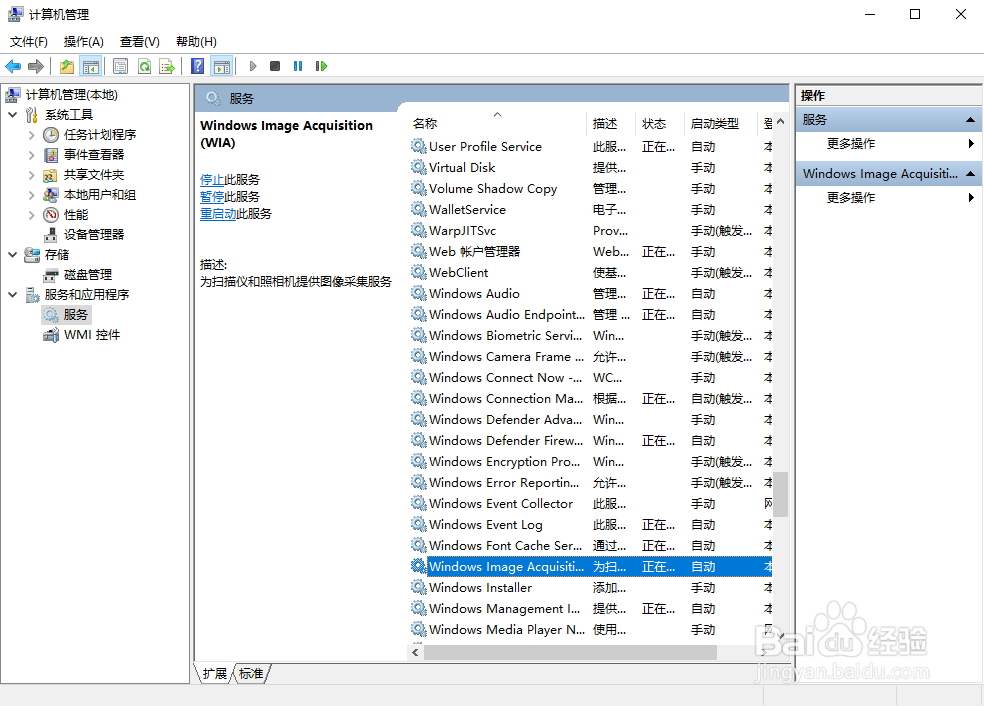Screen dimensions: 984x706
Task: Click the Pause service toolbar icon
Action: tap(298, 66)
